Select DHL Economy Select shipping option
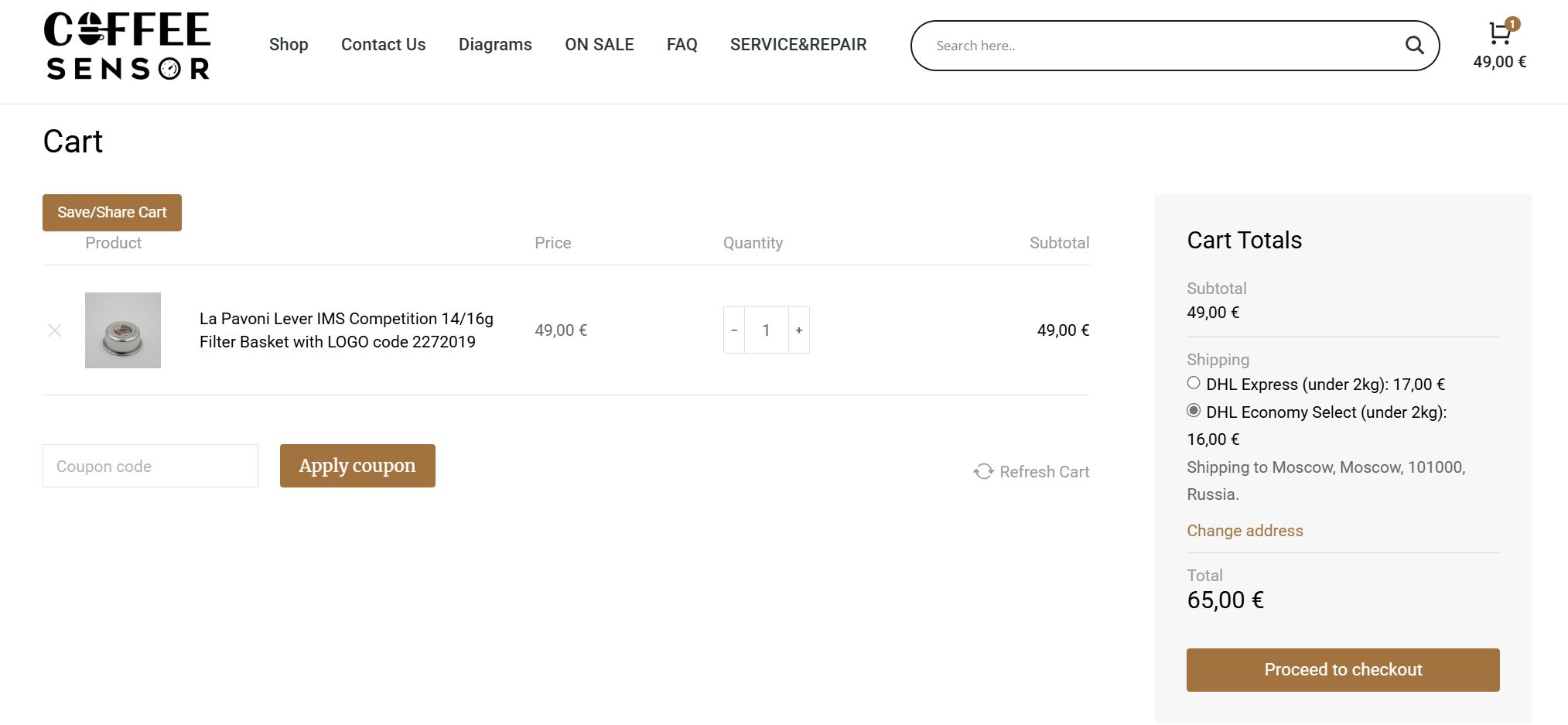Image resolution: width=1568 pixels, height=725 pixels. (1194, 411)
